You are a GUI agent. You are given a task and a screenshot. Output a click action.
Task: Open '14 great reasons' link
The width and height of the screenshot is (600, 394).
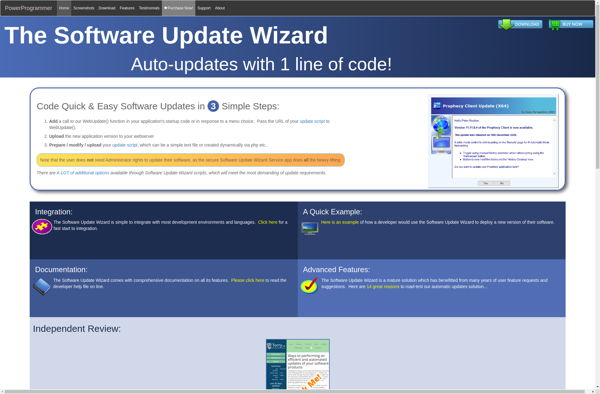[383, 287]
